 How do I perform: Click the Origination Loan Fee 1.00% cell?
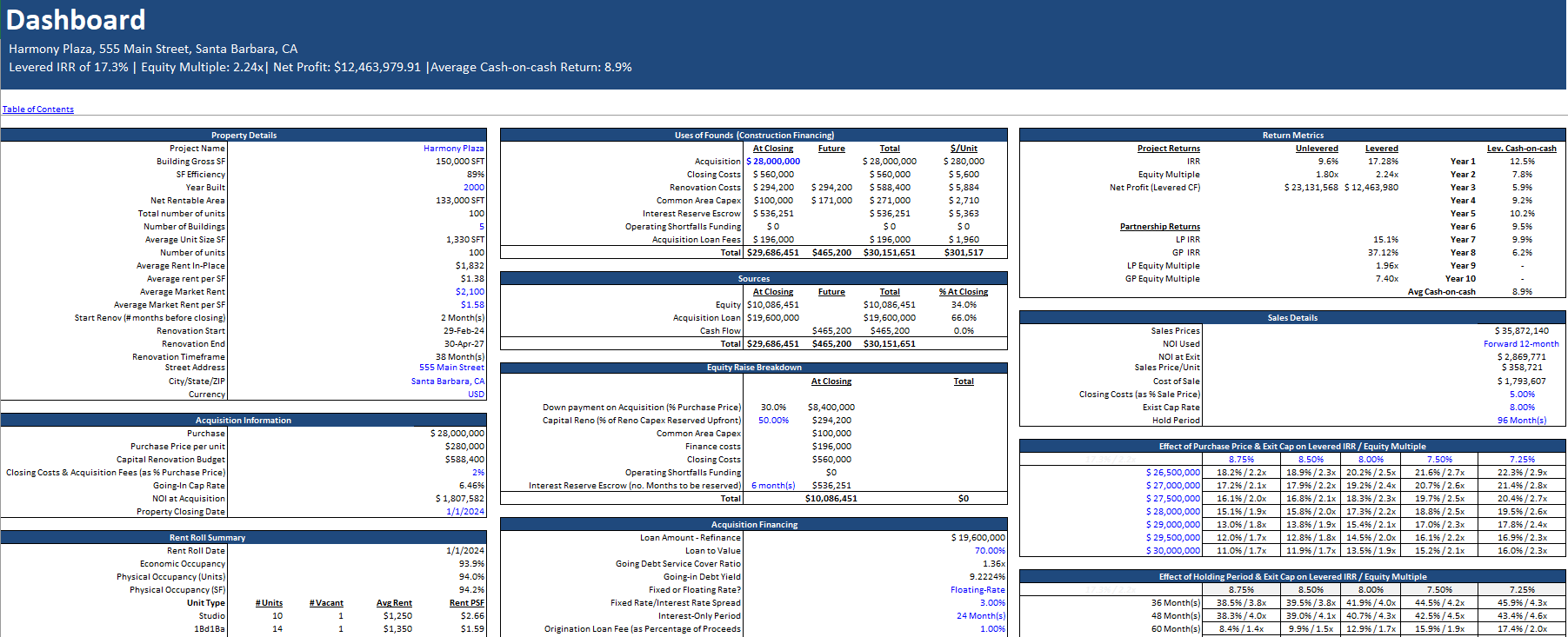[992, 629]
